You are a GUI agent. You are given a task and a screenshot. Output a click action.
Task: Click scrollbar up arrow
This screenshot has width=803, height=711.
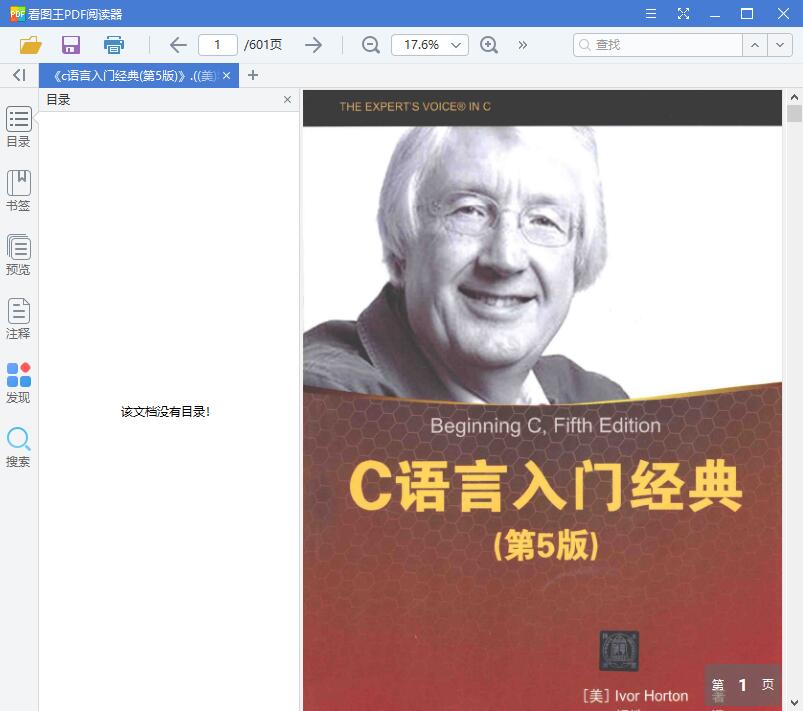tap(794, 97)
